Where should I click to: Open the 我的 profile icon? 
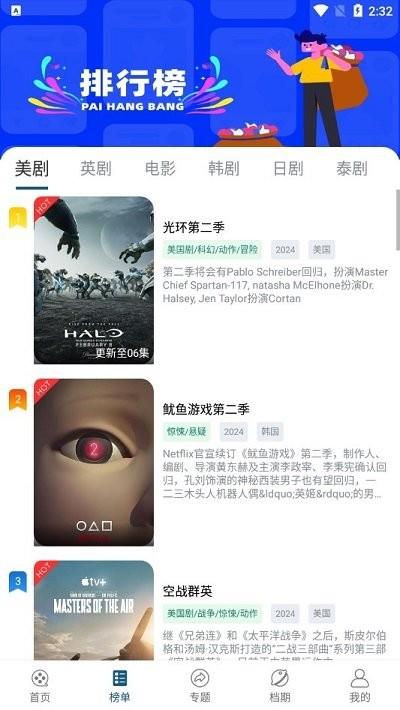pos(360,678)
